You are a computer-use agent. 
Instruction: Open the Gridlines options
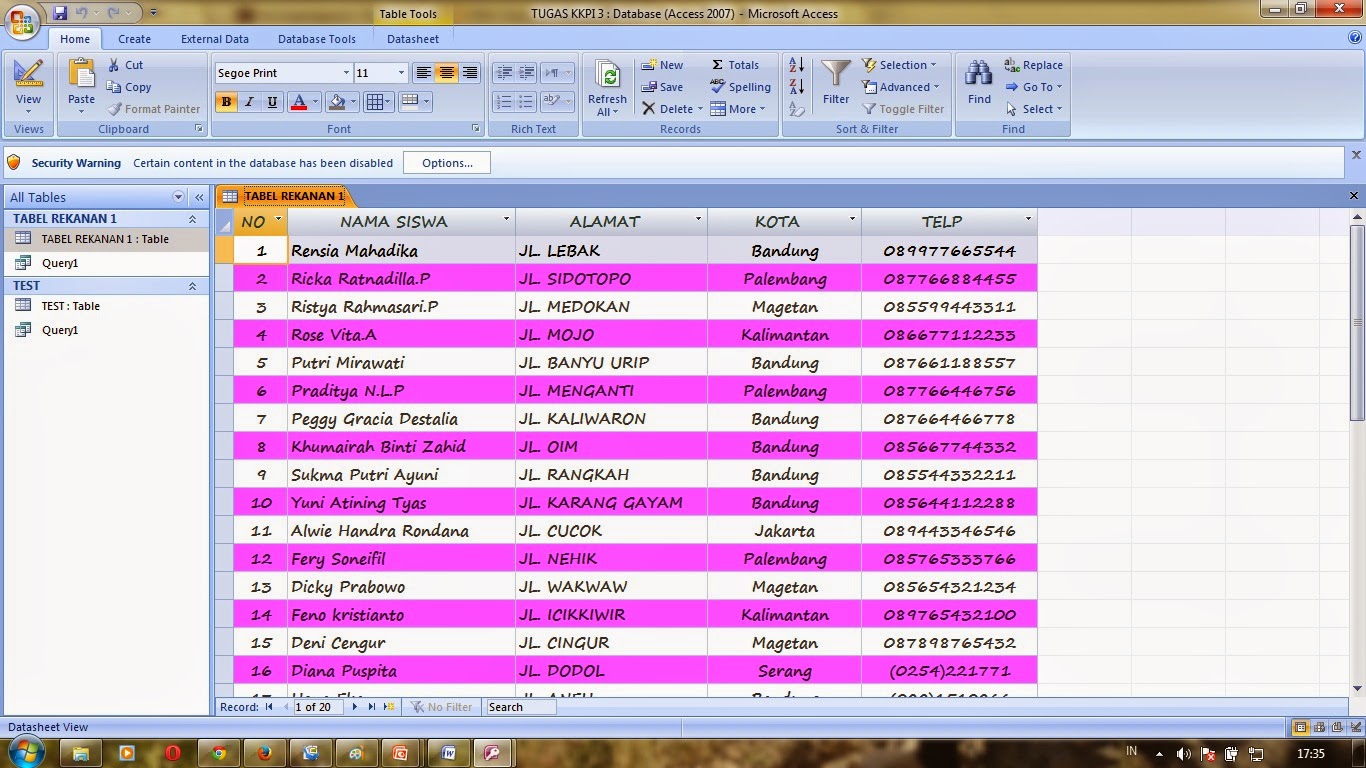[377, 101]
